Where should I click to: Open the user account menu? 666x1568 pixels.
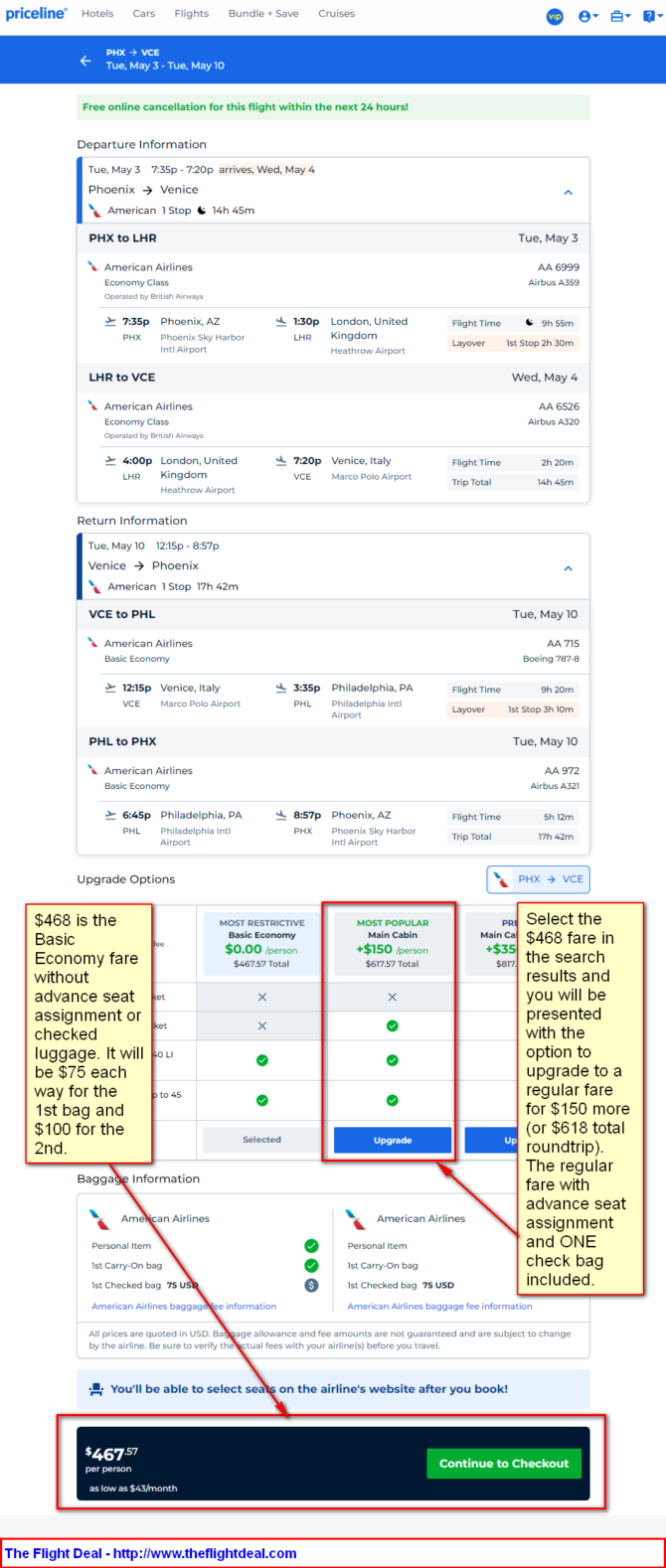(587, 16)
